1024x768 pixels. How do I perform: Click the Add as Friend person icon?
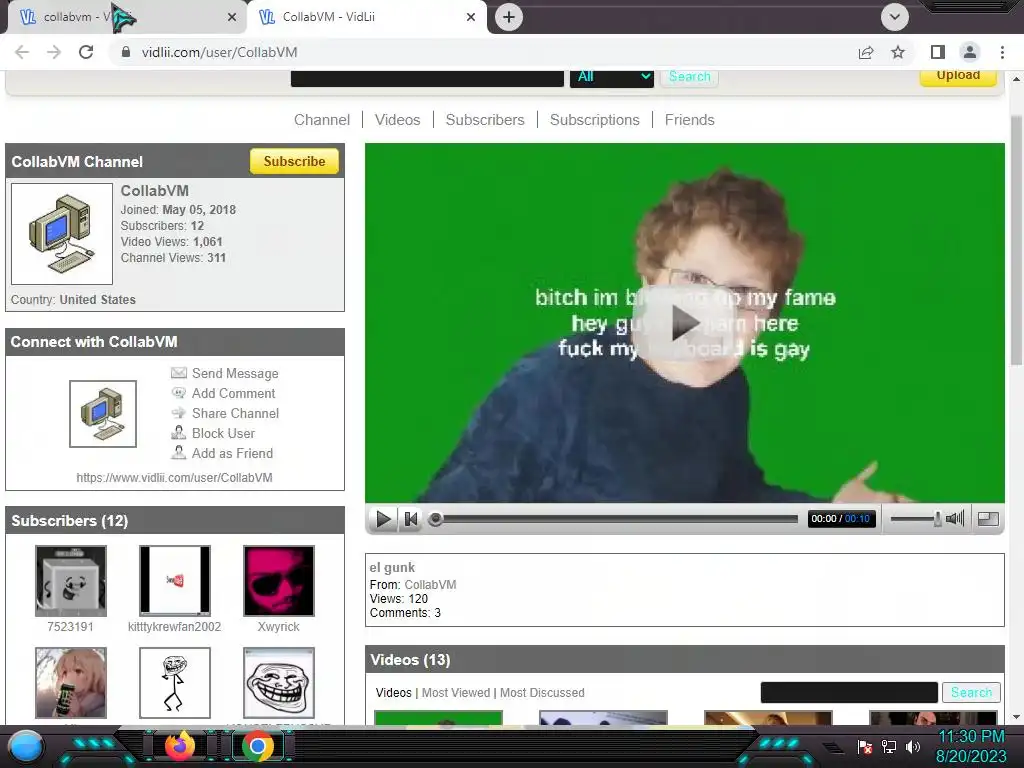(178, 453)
